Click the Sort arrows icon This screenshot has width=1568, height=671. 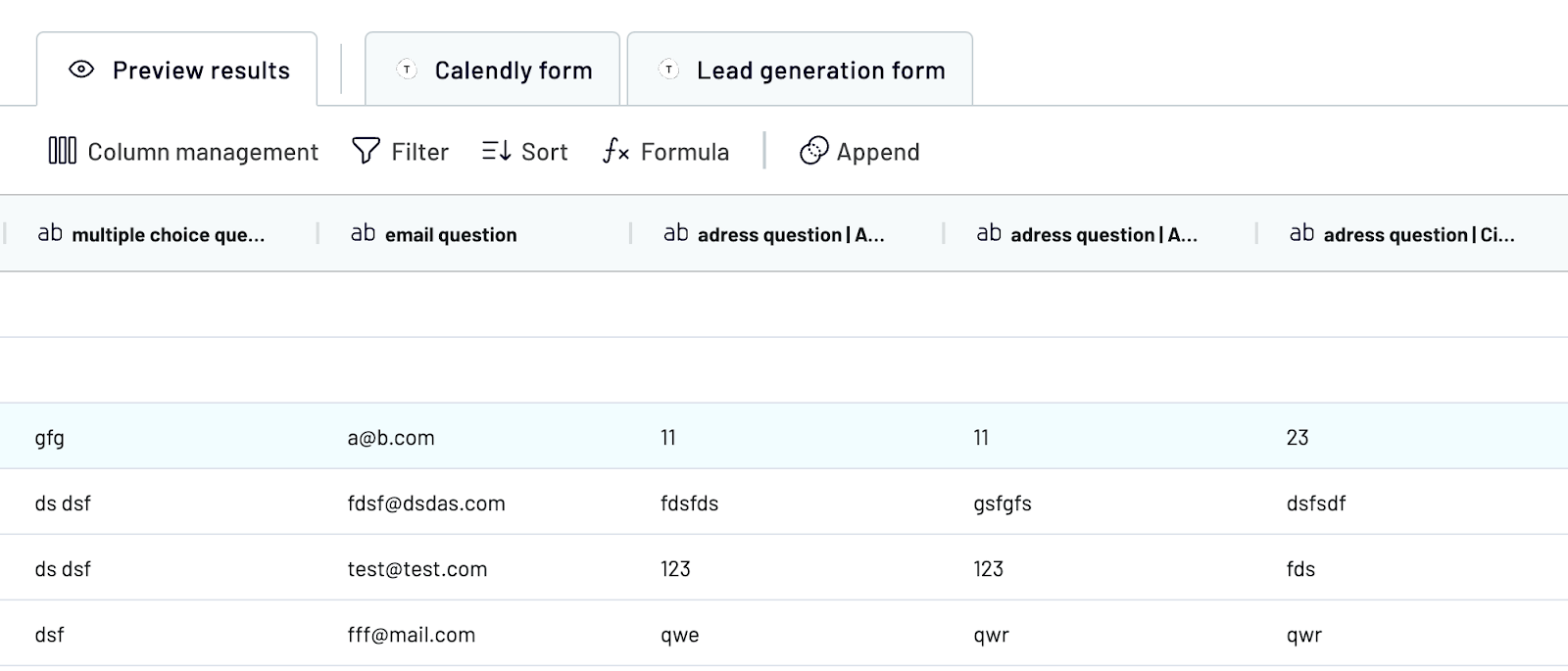tap(496, 151)
